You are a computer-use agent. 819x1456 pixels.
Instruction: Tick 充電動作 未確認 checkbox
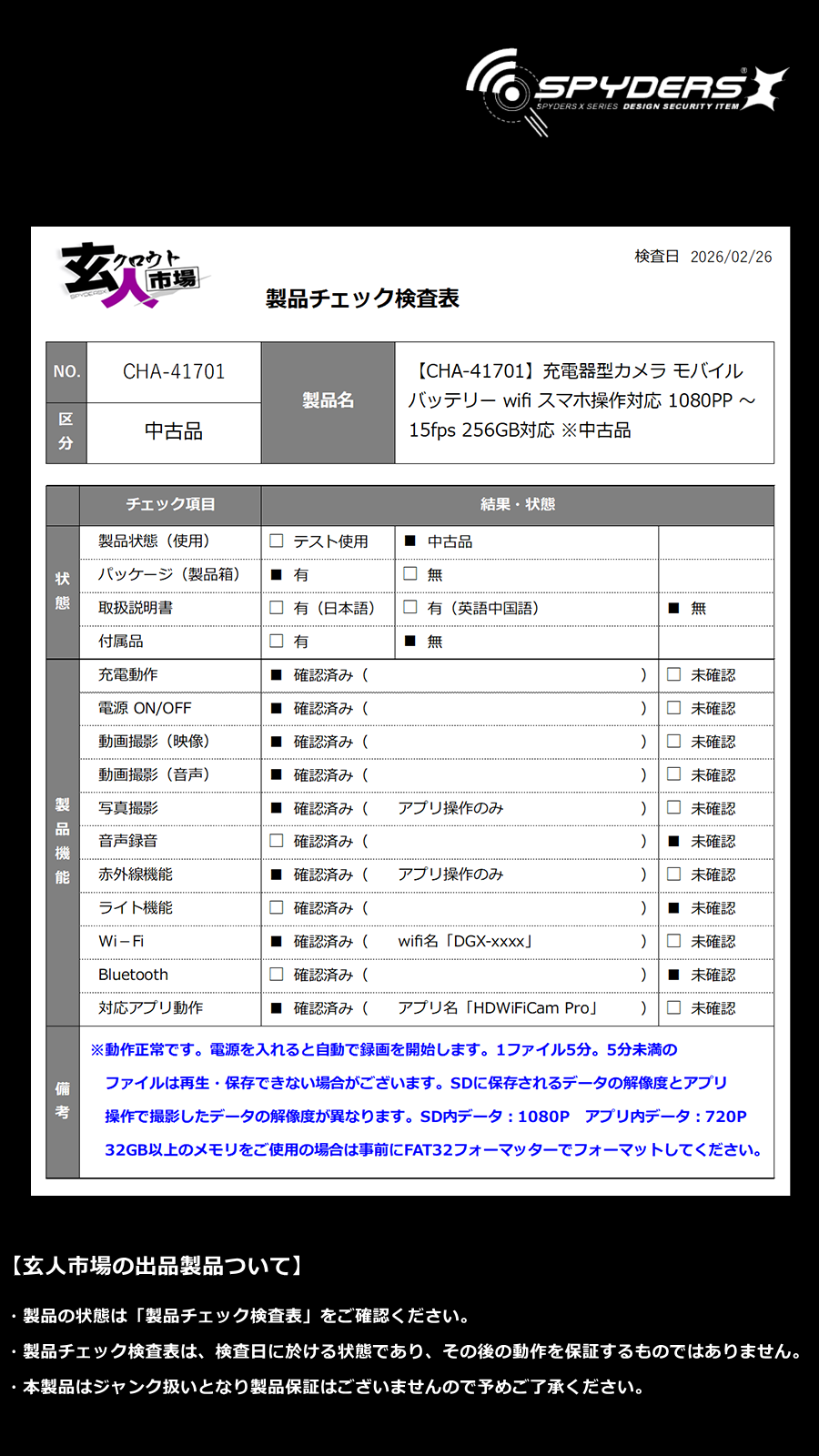tap(674, 675)
